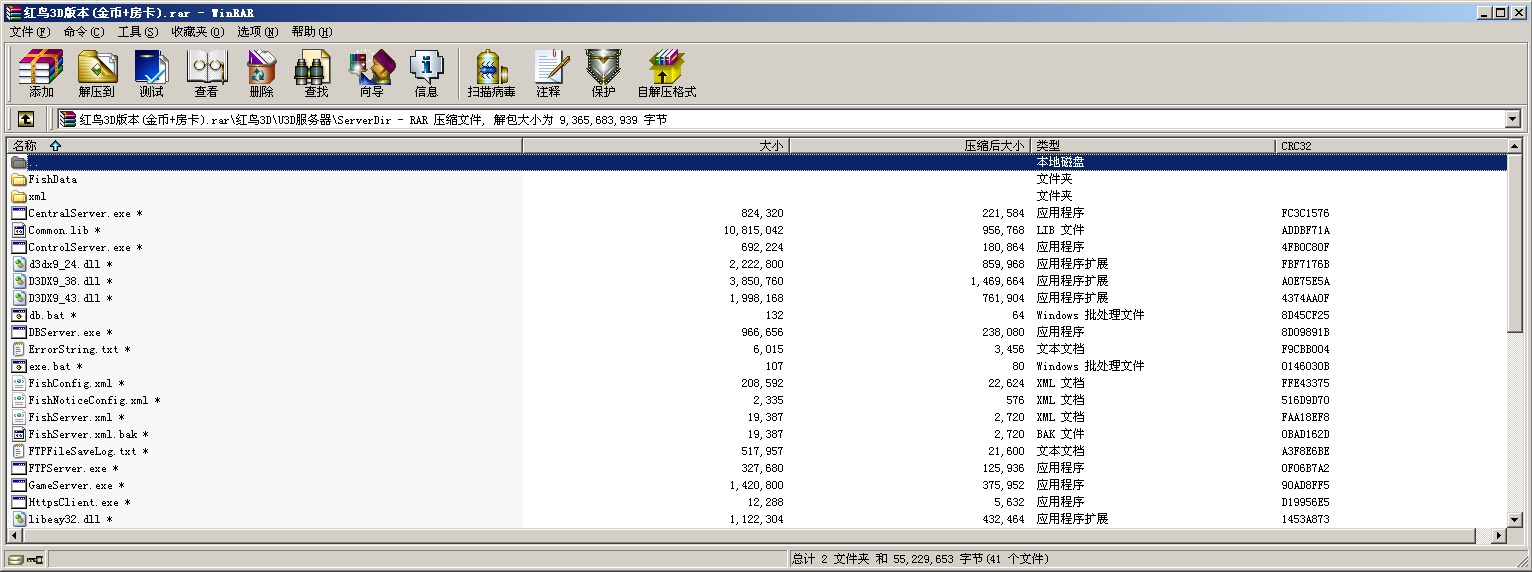Go up one folder level button
This screenshot has height=572, width=1532.
click(x=26, y=119)
